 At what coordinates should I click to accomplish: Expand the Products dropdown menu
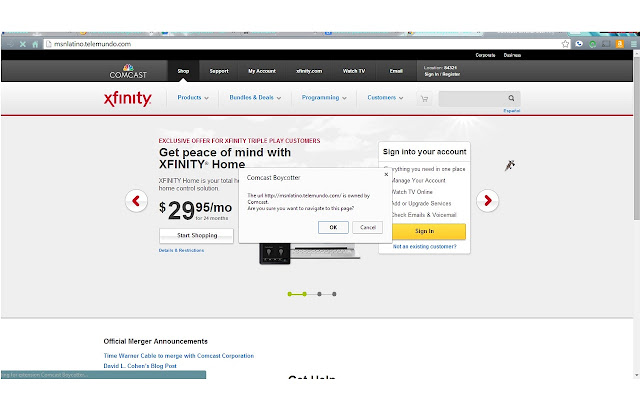point(193,98)
